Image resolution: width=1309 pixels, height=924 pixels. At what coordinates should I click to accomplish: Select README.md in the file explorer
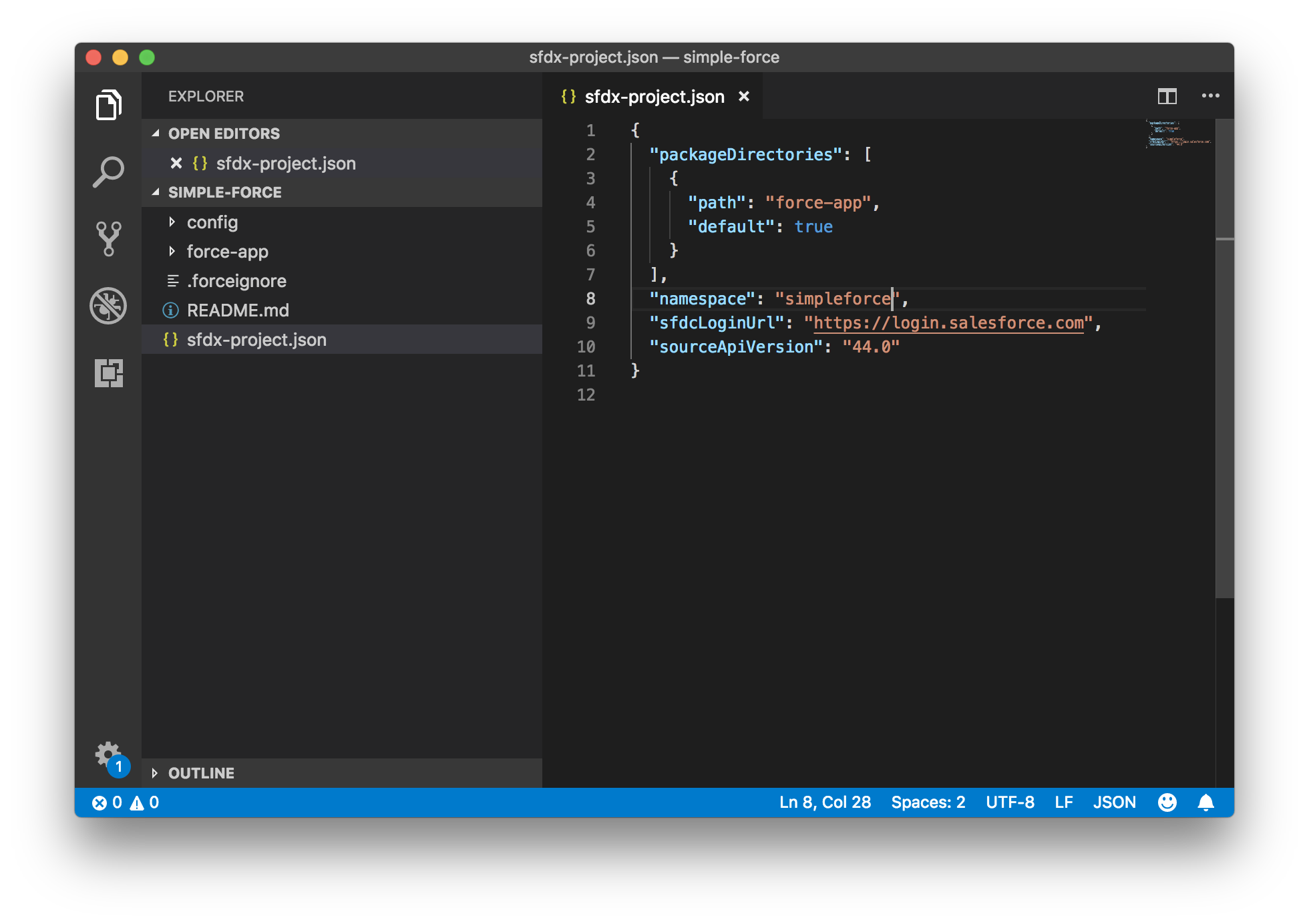[x=238, y=310]
